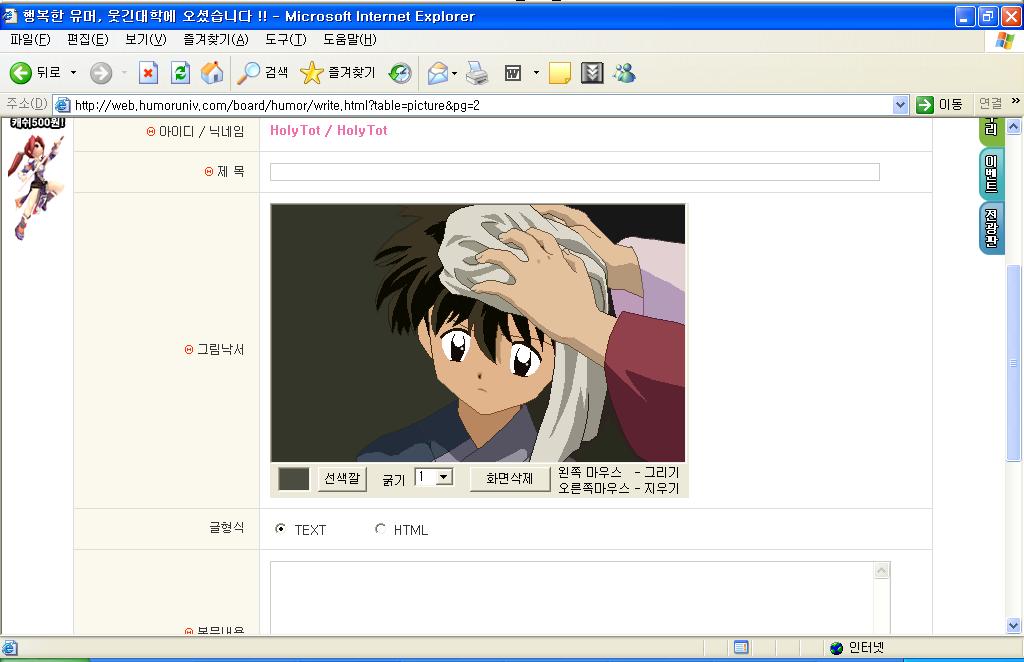Expand the Edit dropdown arrow beside Word icon
This screenshot has height=662, width=1024.
coord(536,72)
